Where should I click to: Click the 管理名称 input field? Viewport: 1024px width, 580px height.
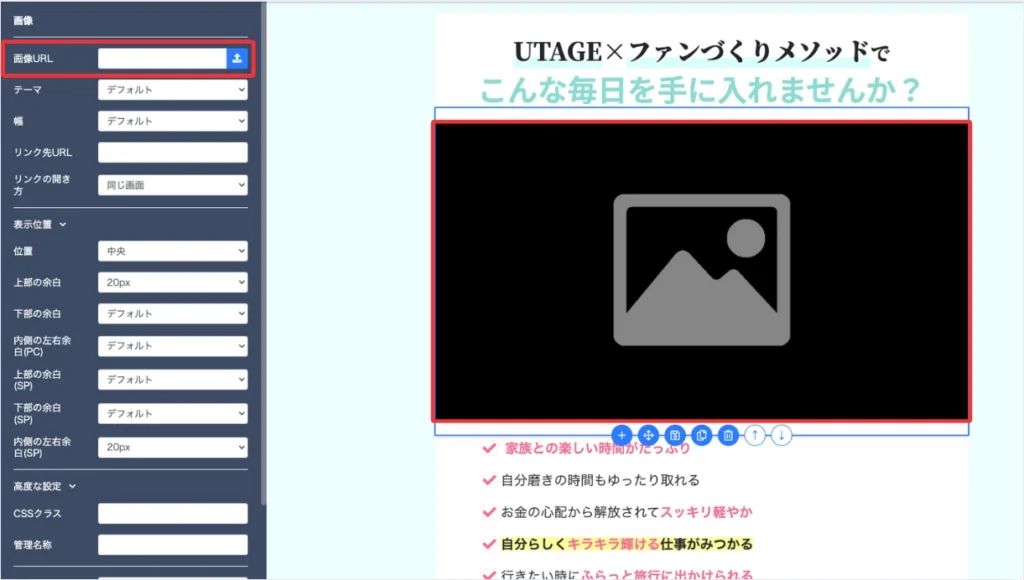172,545
